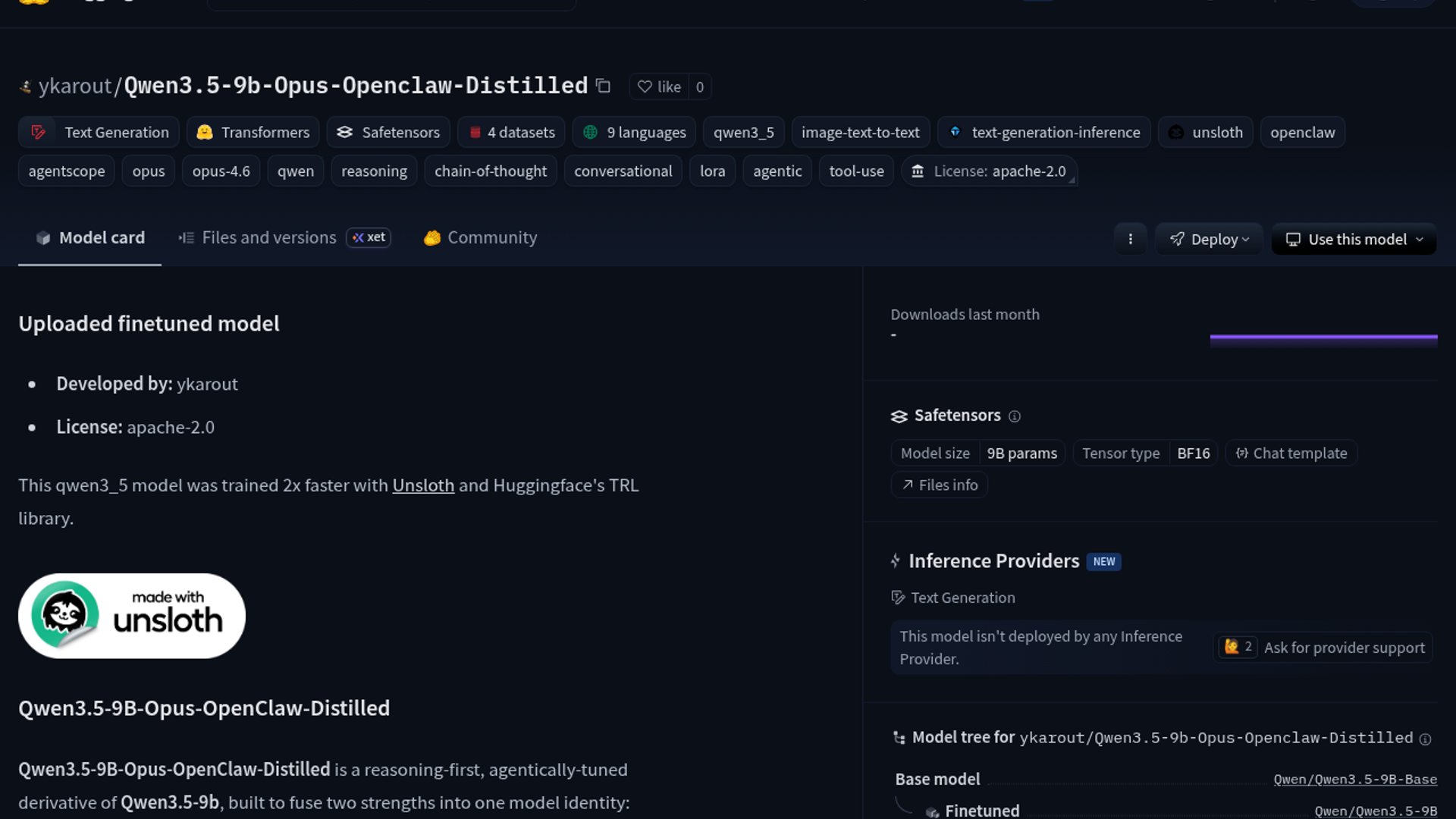Copy model name with the clipboard icon
The height and width of the screenshot is (819, 1456).
tap(603, 86)
